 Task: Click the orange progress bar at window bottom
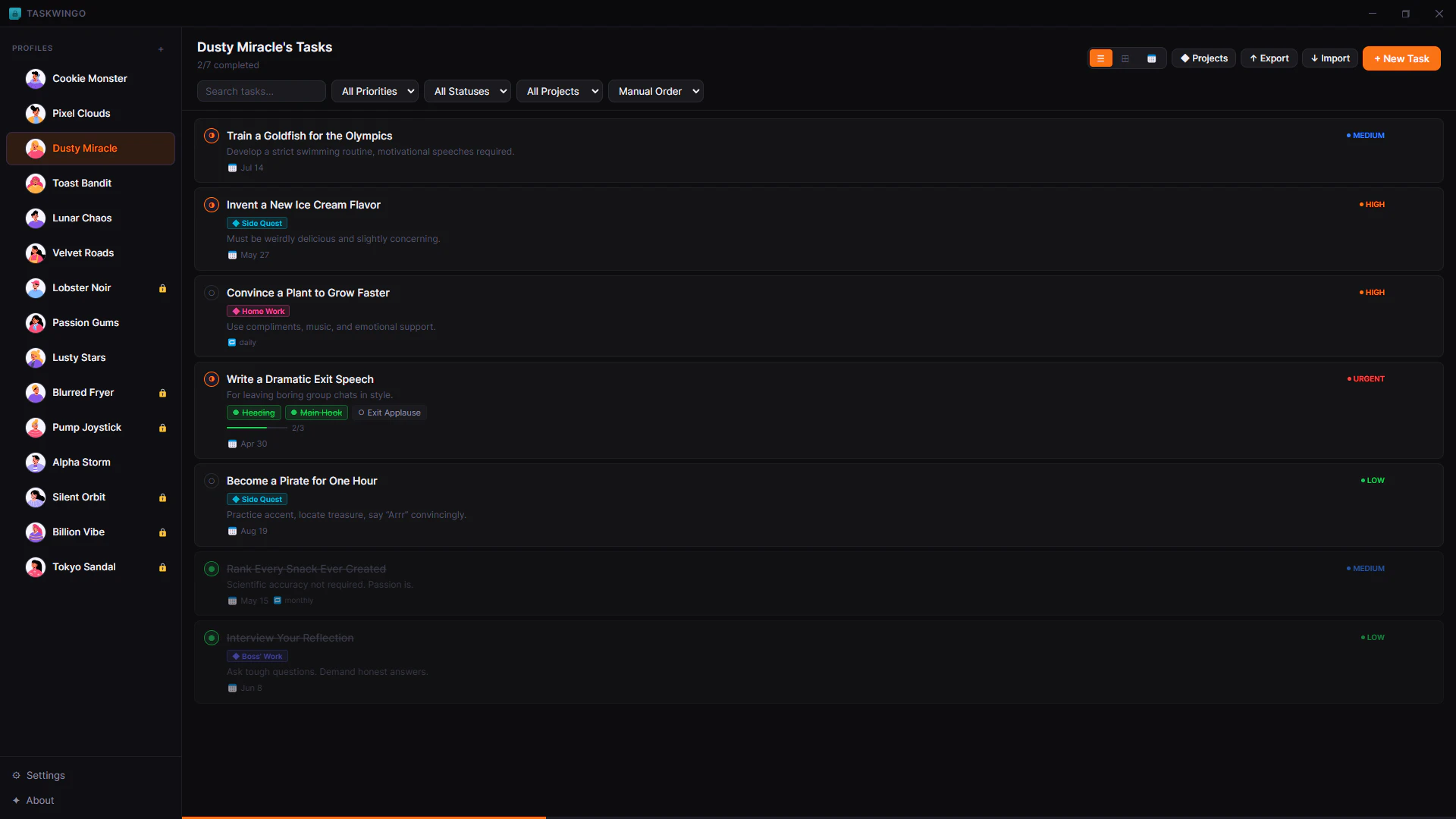[x=364, y=817]
